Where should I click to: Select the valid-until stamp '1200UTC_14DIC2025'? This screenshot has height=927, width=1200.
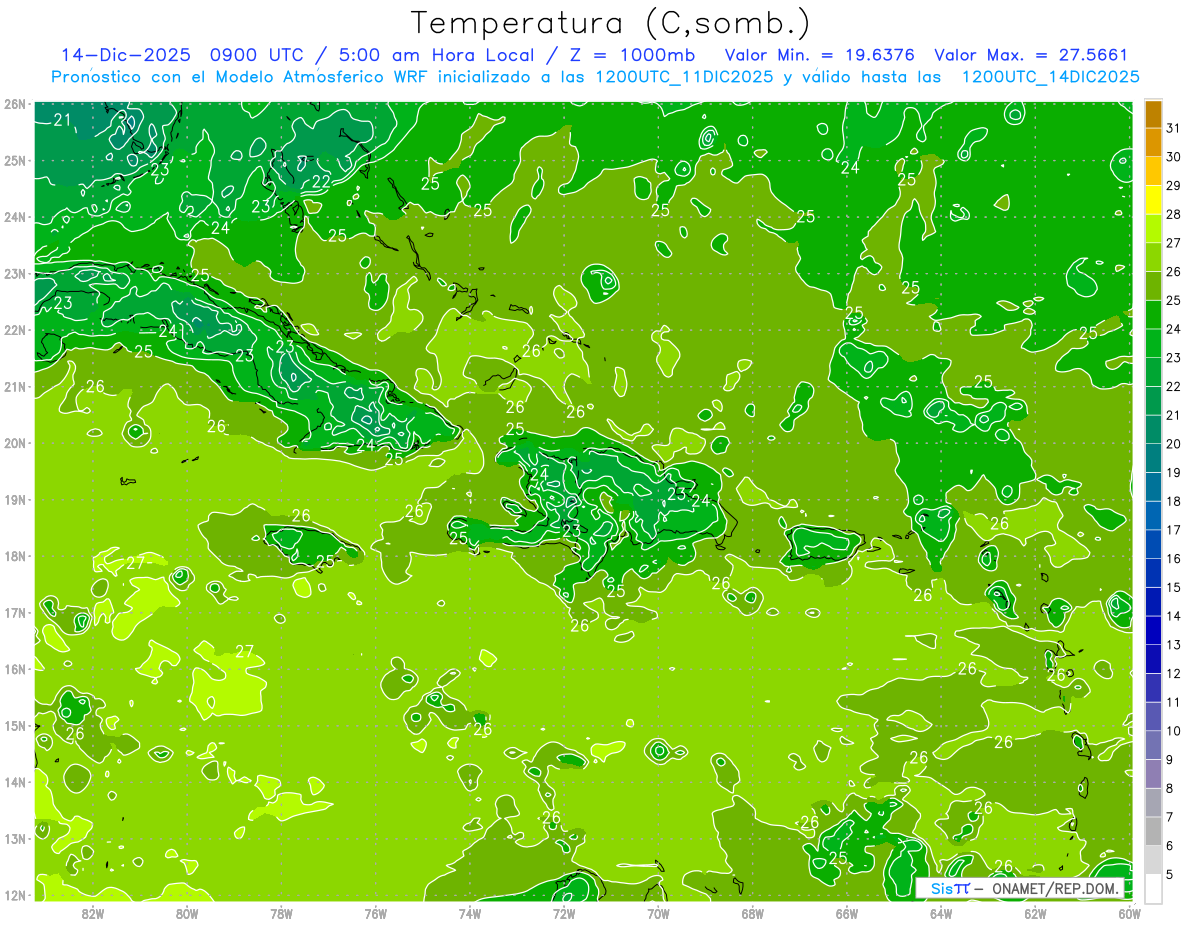[1051, 77]
